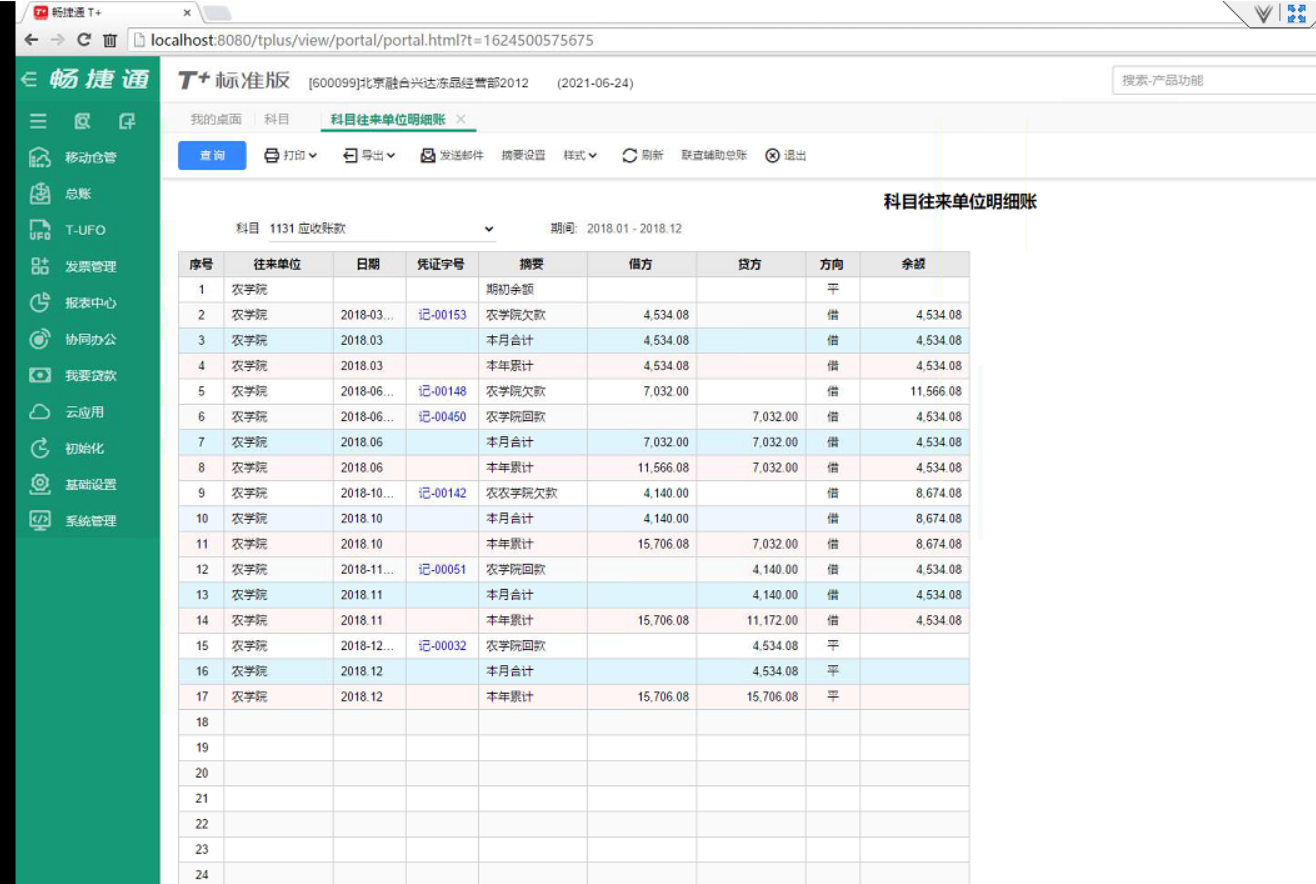Click 联查辅助总账 in the toolbar

pos(714,156)
